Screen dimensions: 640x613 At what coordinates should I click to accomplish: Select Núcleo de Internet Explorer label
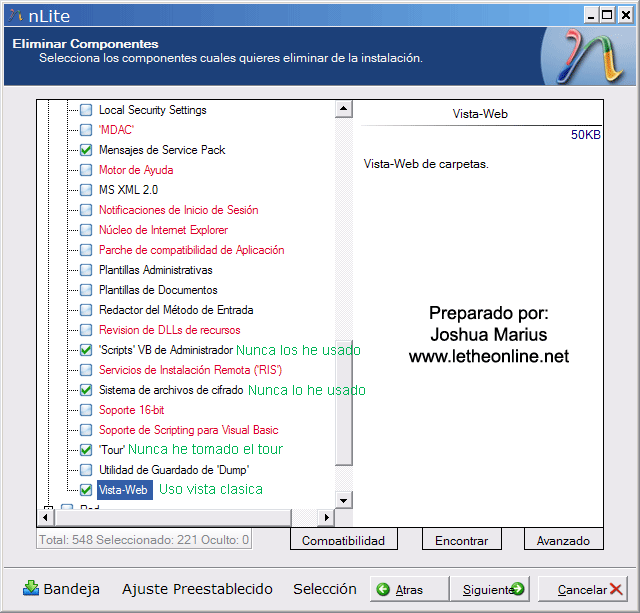[163, 230]
